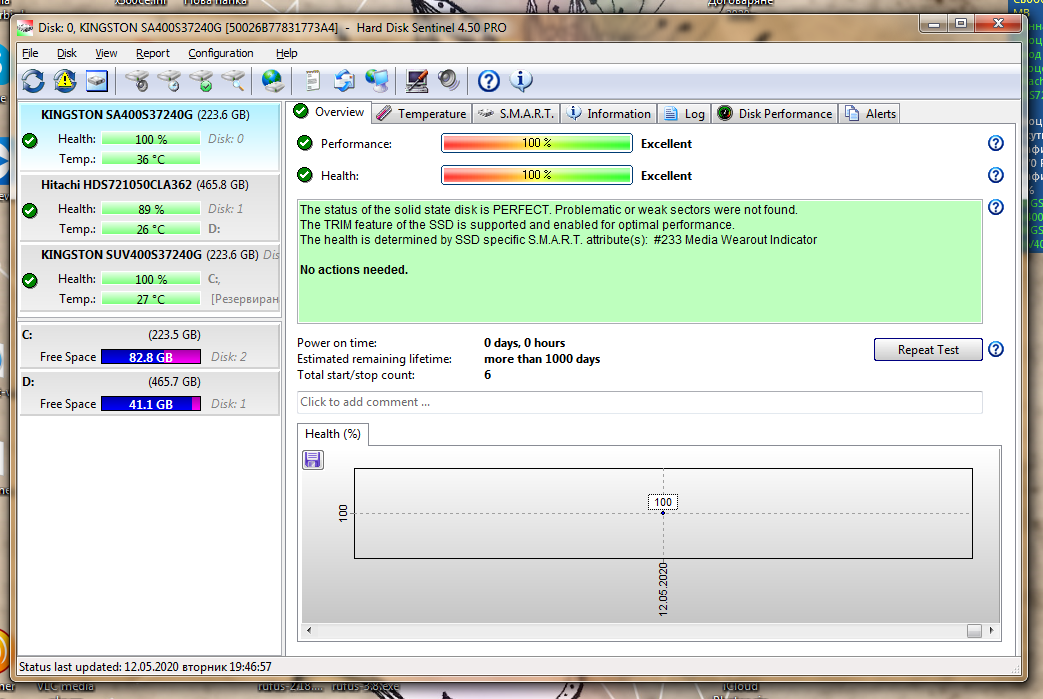
Task: Click the Repeat Test button
Action: pos(928,350)
